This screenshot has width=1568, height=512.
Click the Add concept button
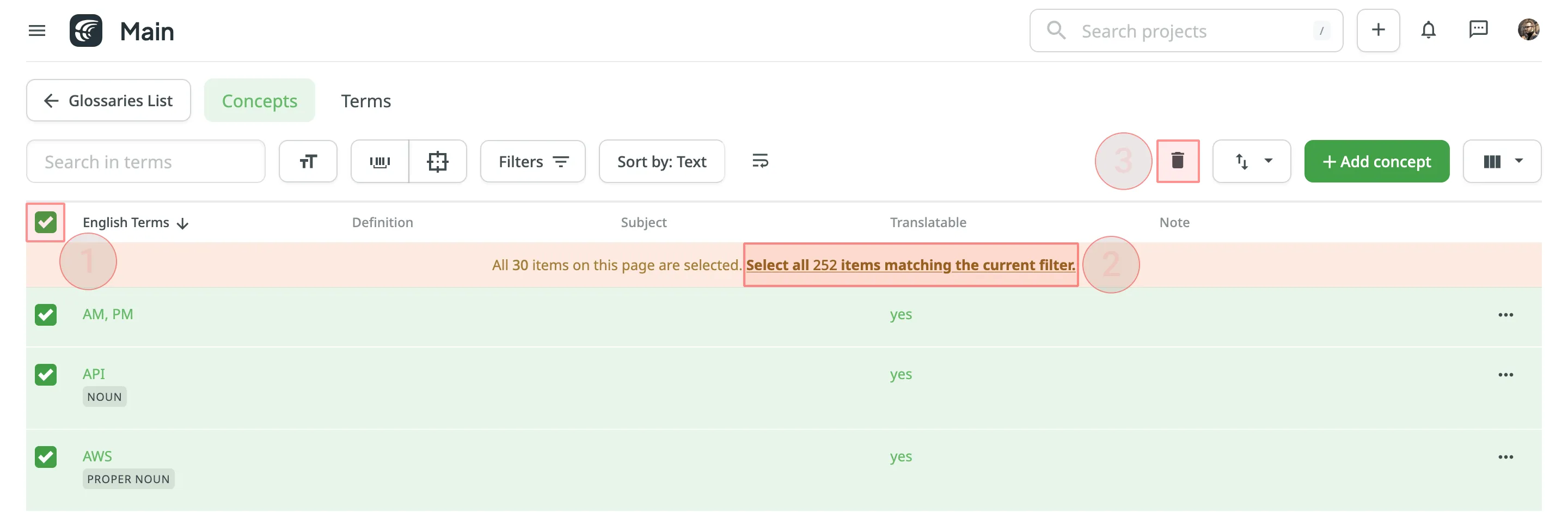pyautogui.click(x=1377, y=161)
